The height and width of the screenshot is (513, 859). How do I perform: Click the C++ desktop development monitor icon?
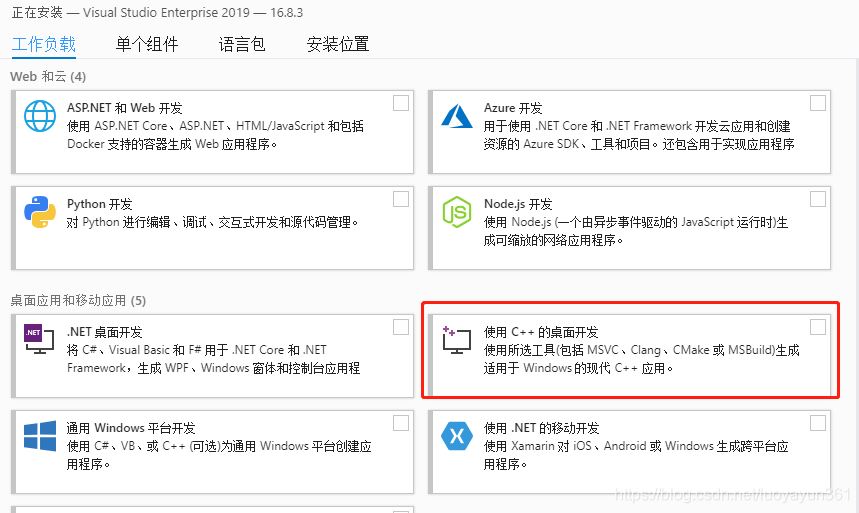pos(456,340)
